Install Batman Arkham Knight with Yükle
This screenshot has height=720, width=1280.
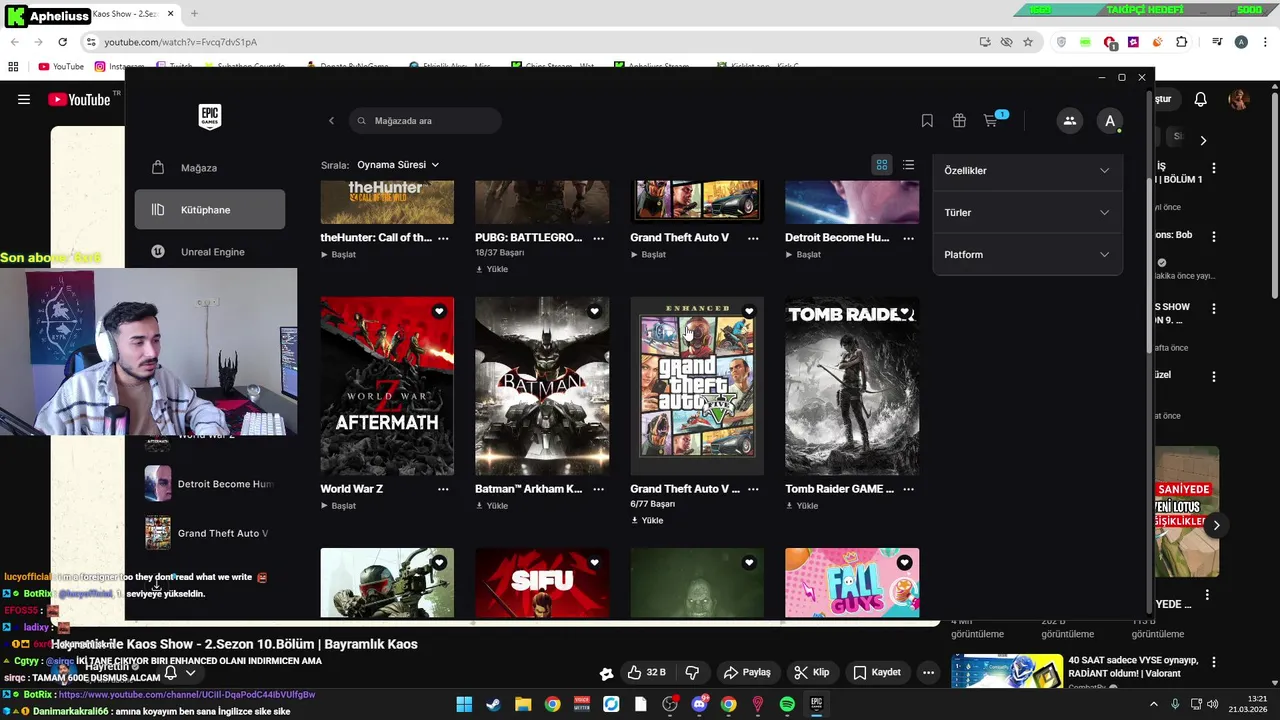coord(492,506)
